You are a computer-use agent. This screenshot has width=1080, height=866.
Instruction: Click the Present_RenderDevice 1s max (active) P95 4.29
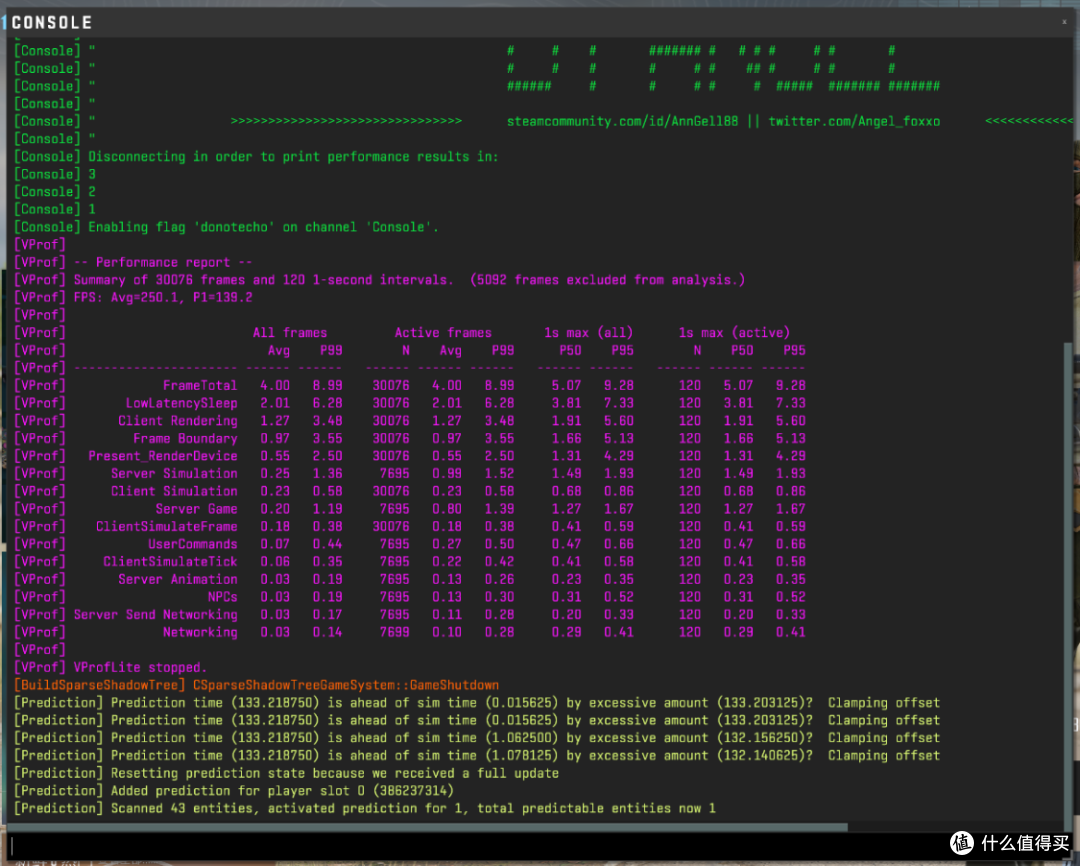coord(791,456)
